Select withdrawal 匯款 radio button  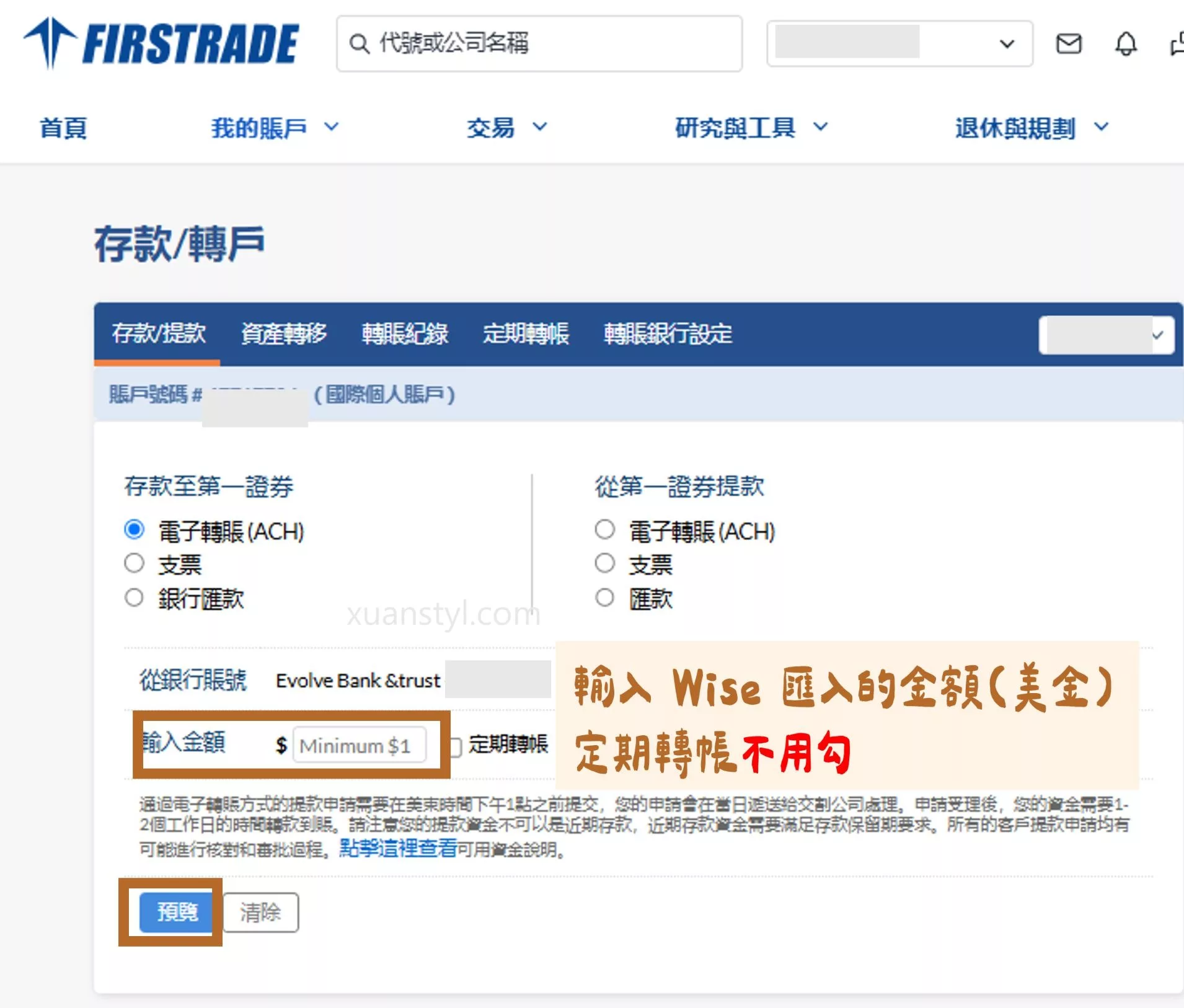[604, 598]
